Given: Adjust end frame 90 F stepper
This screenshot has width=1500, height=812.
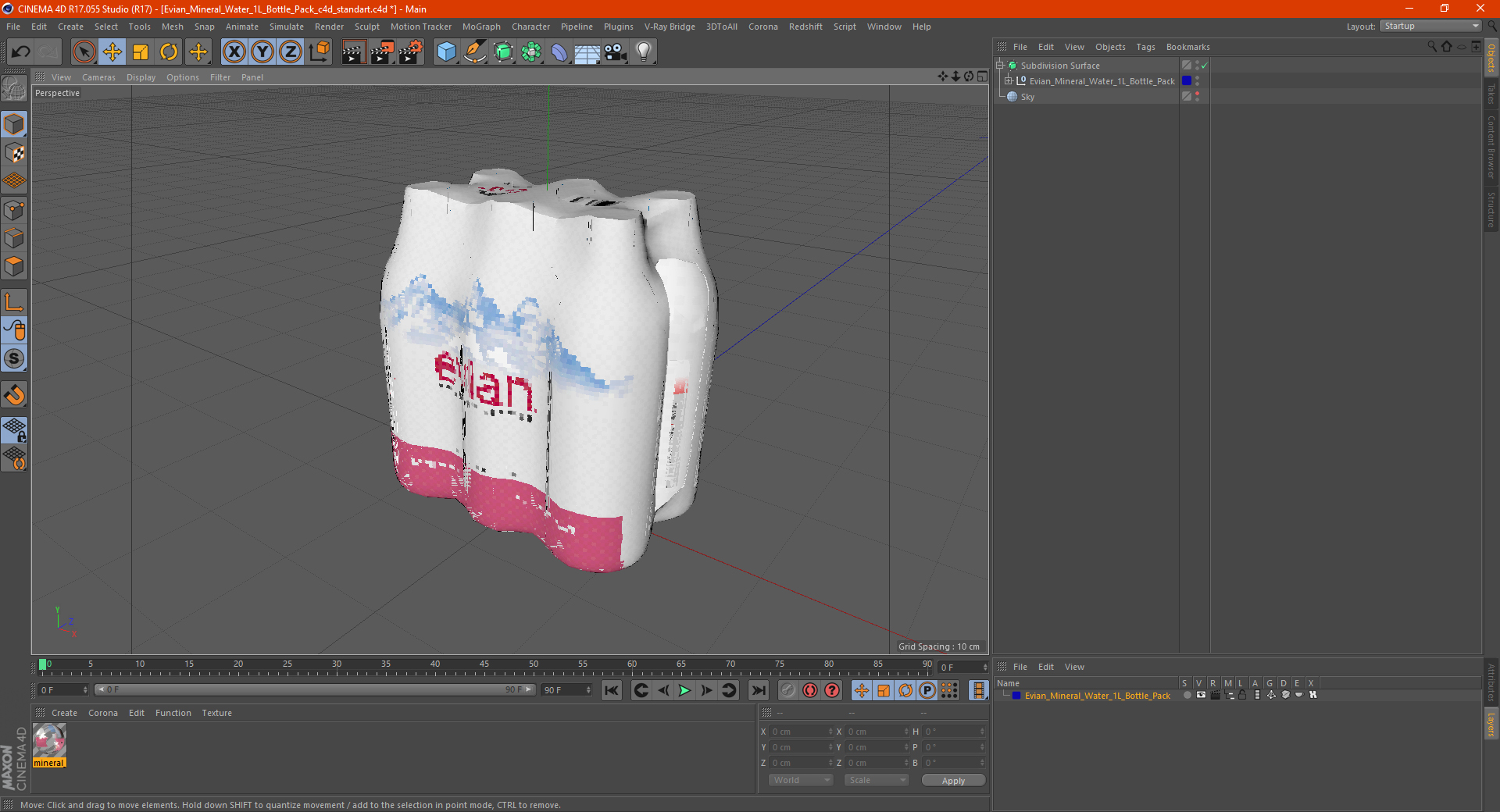Looking at the screenshot, I should (x=588, y=690).
